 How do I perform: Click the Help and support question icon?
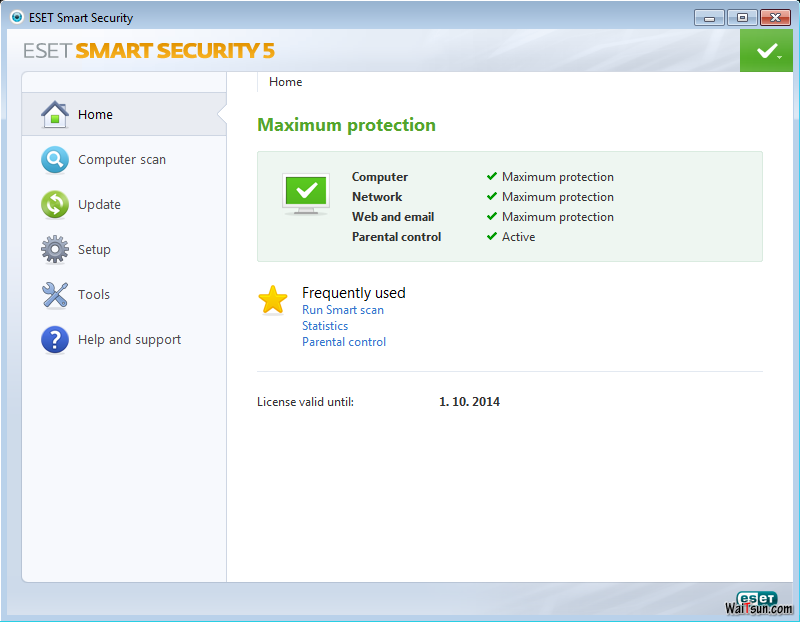tap(54, 340)
